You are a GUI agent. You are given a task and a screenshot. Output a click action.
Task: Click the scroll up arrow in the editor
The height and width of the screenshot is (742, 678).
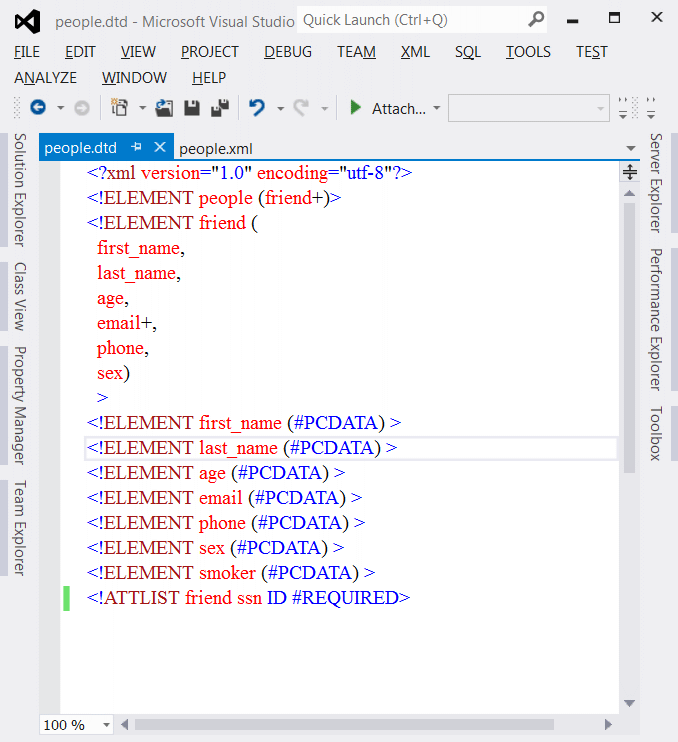(x=629, y=193)
